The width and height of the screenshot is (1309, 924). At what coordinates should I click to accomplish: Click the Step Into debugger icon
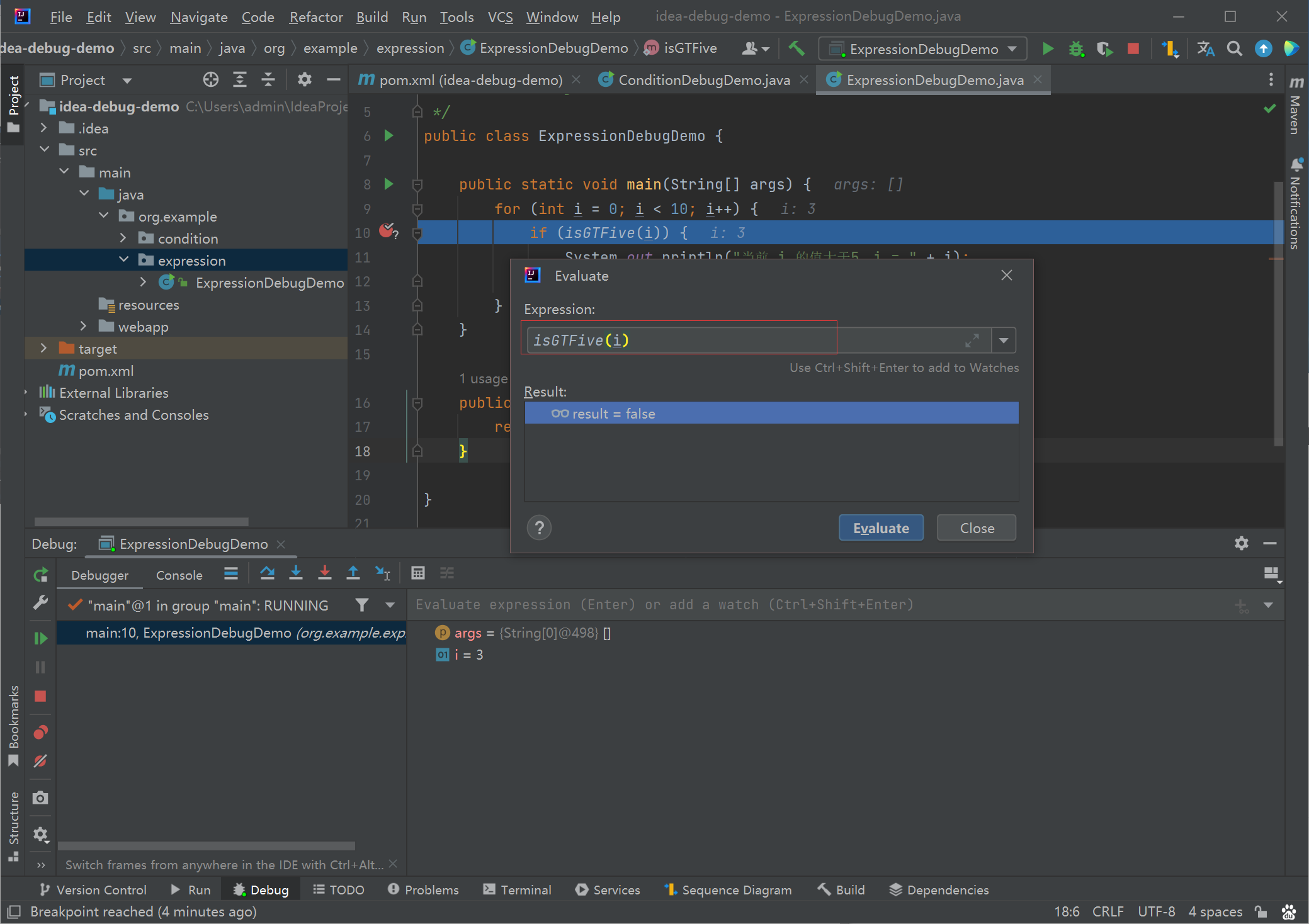pos(296,573)
